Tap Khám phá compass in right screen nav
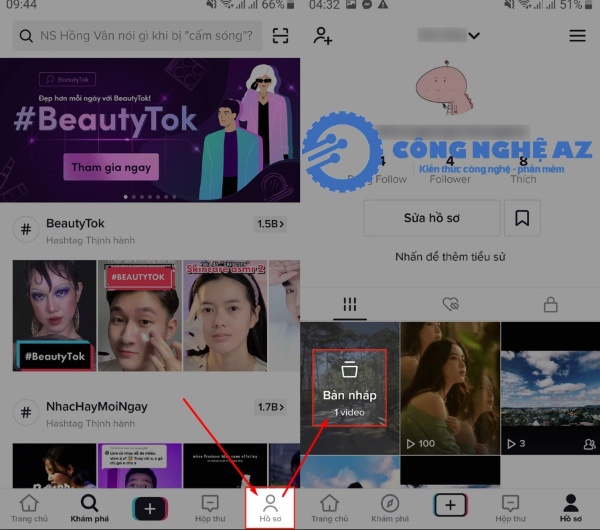Image resolution: width=600 pixels, height=530 pixels. (390, 509)
